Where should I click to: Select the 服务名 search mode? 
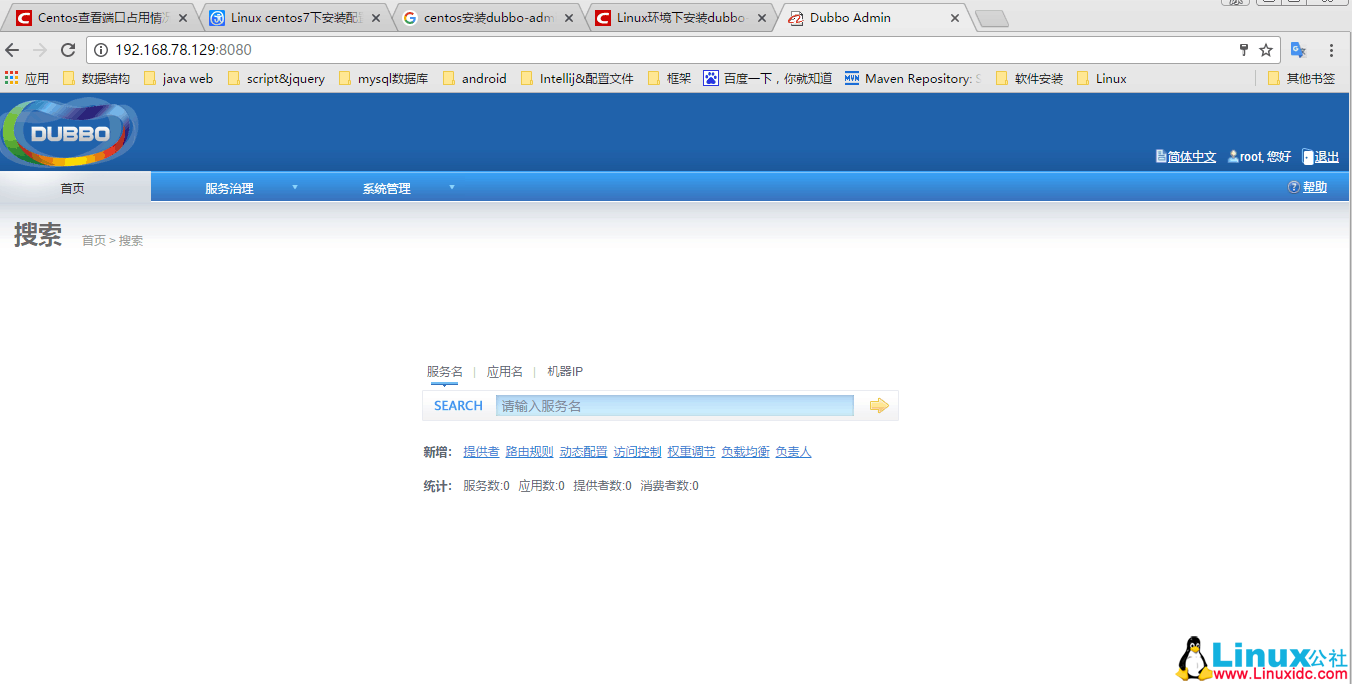click(443, 371)
